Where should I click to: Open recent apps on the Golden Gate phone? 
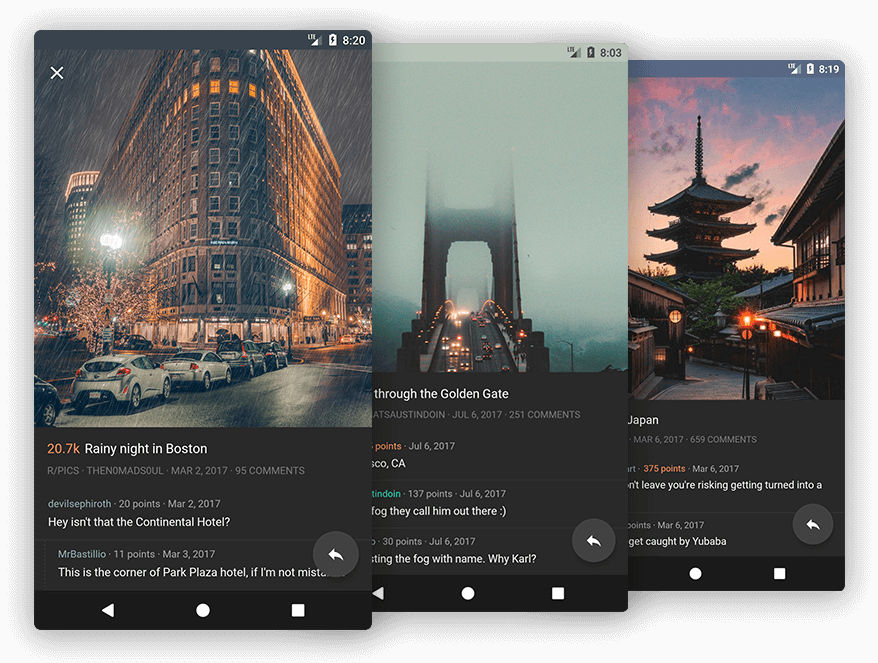(x=558, y=593)
